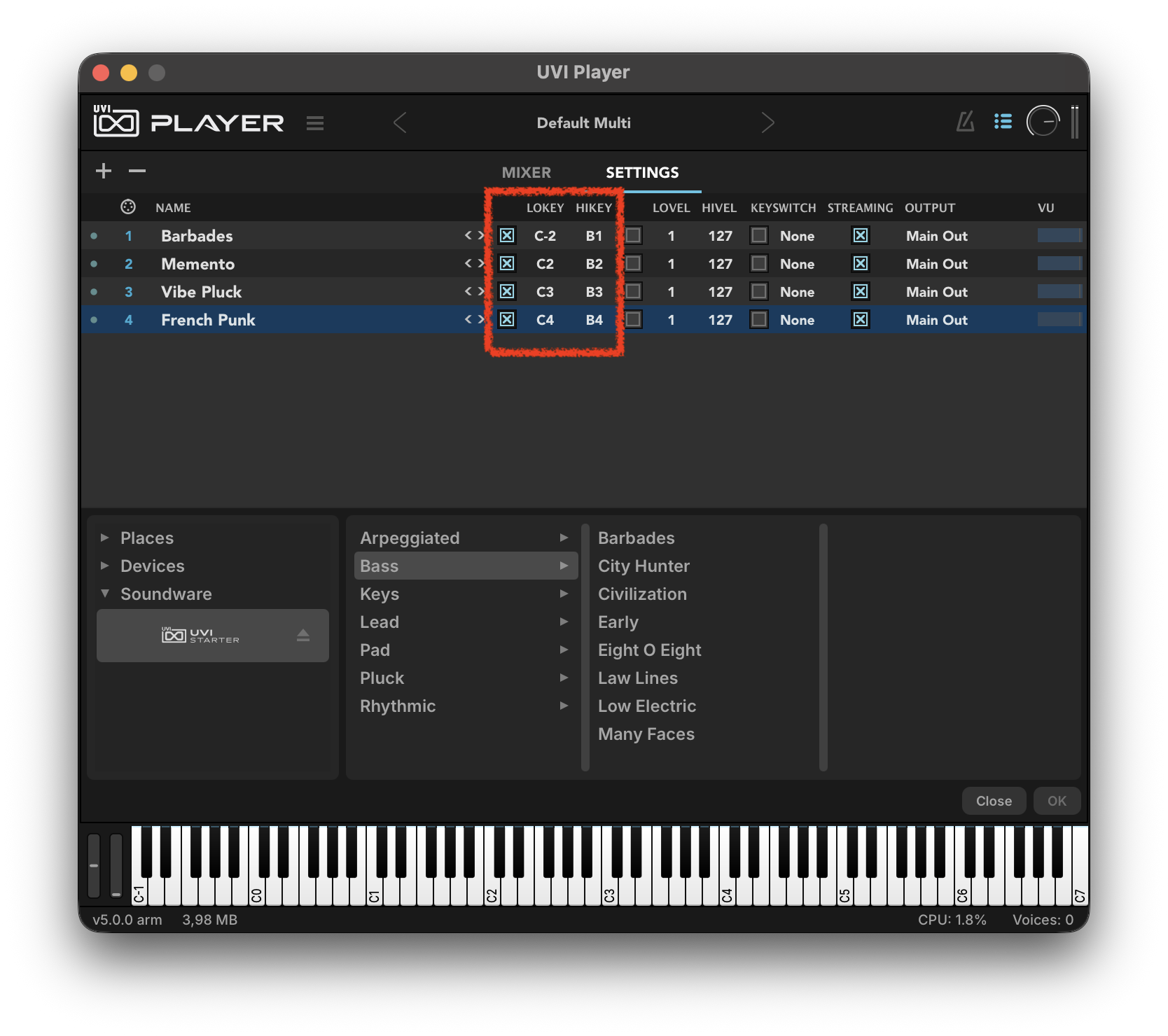Viewport: 1168px width, 1036px height.
Task: Go to next preset arrow
Action: [767, 123]
